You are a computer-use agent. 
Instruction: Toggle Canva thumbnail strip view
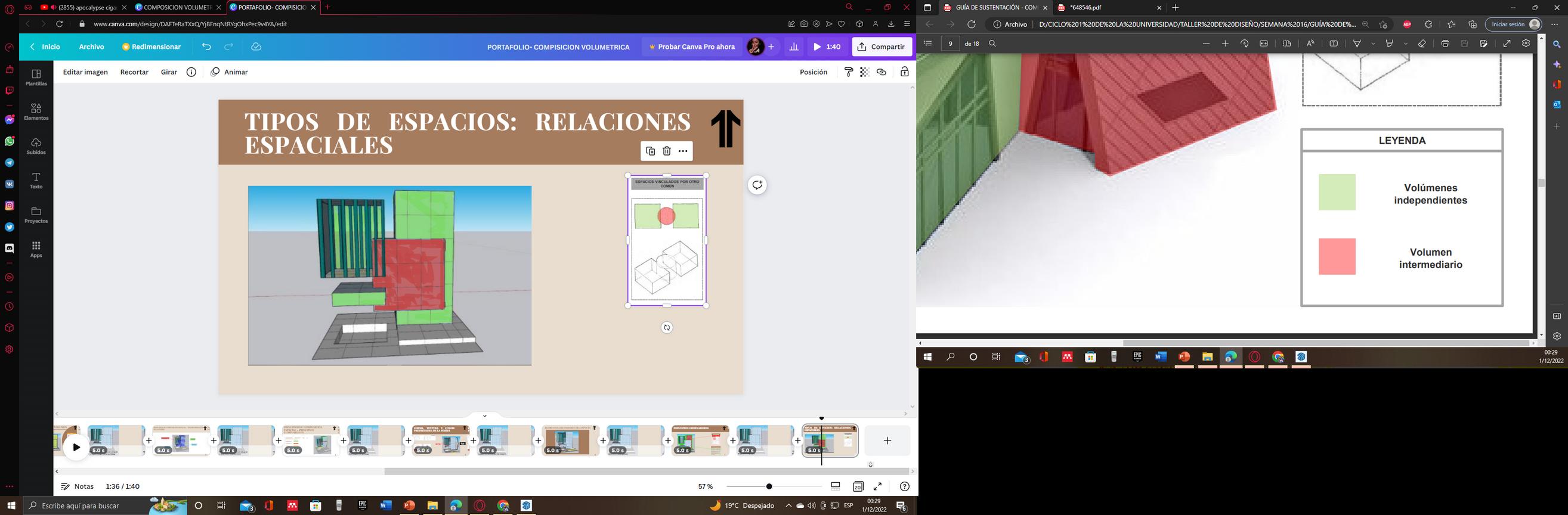tap(836, 486)
